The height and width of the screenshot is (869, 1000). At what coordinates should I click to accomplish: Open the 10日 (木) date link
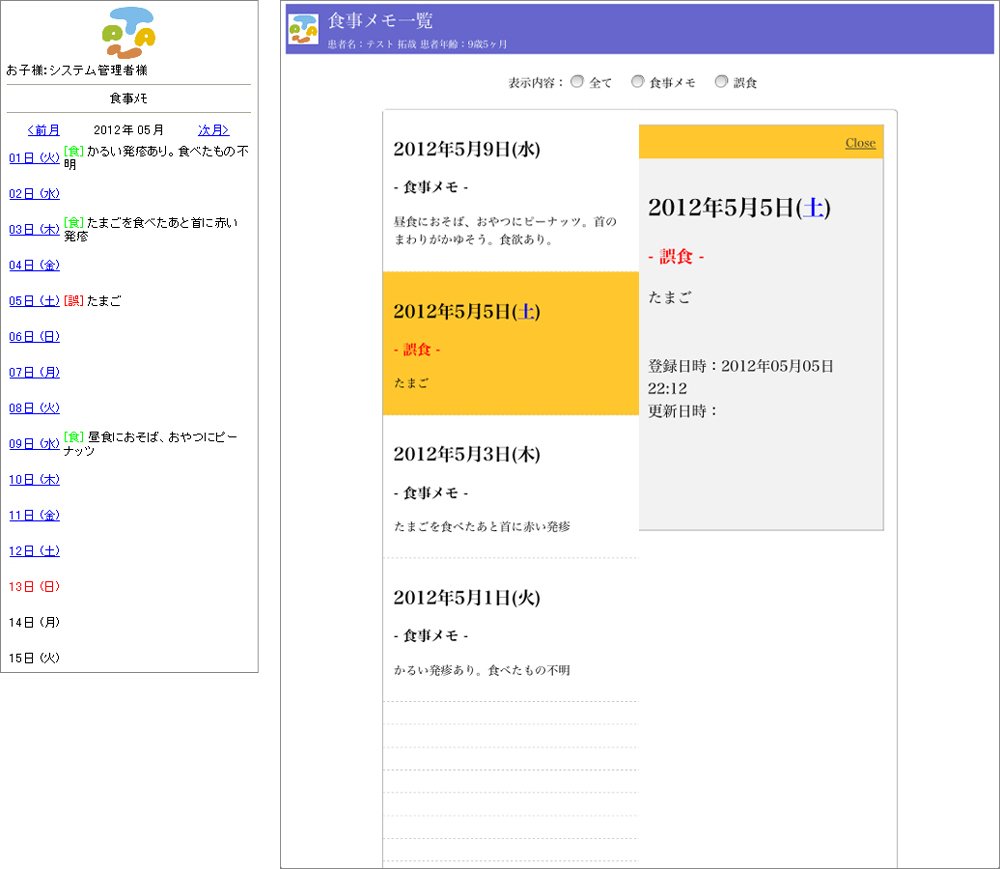point(34,479)
